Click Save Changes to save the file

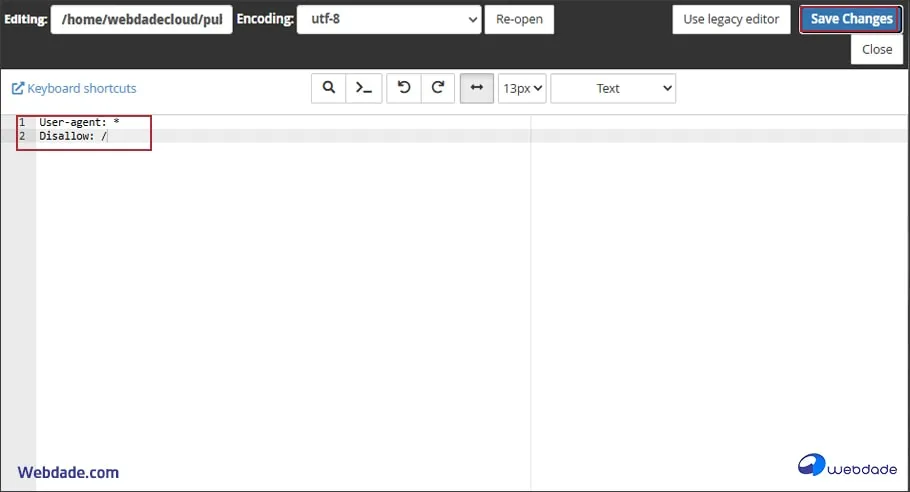pyautogui.click(x=851, y=19)
